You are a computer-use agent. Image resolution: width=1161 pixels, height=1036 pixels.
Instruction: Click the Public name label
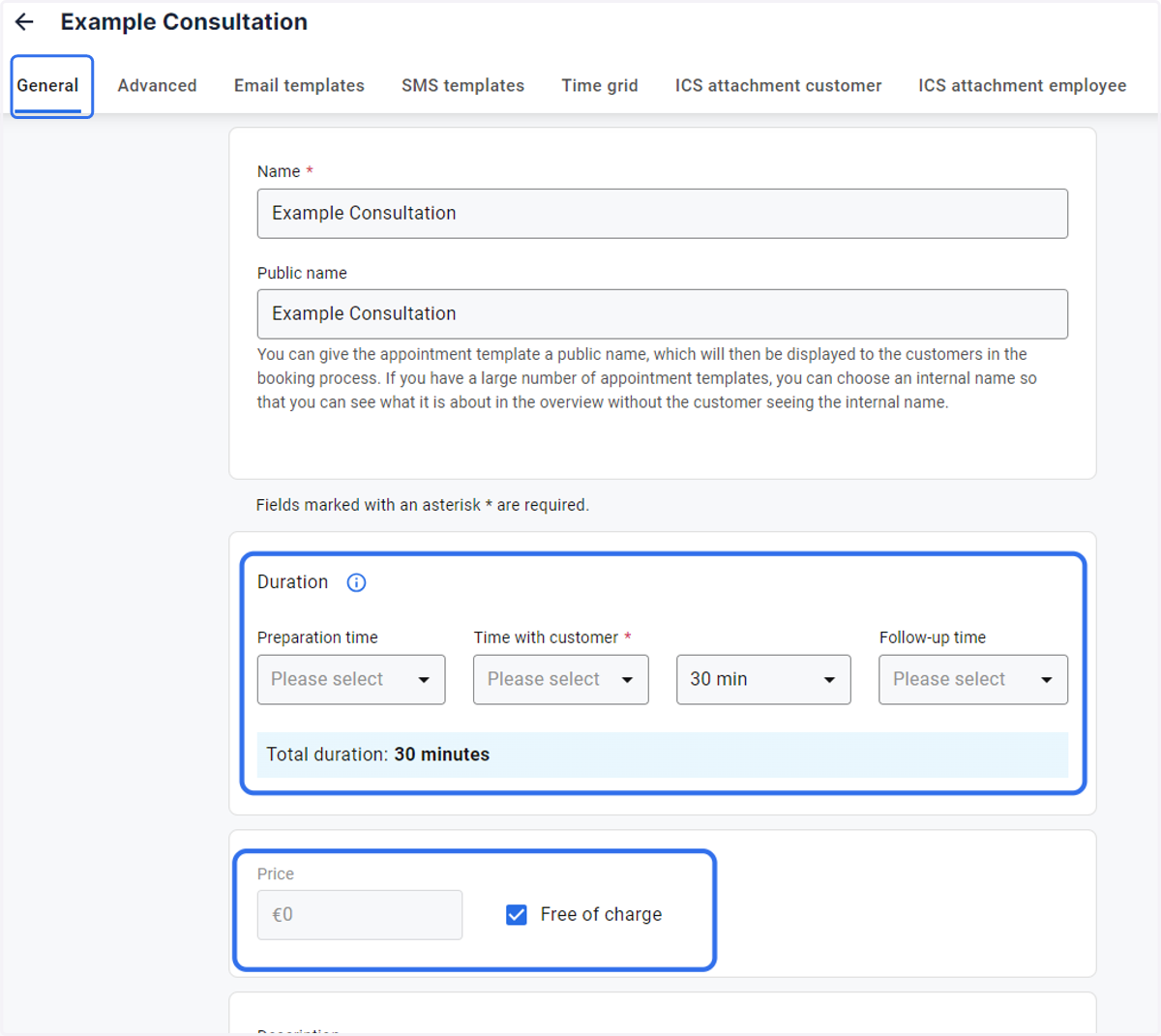tap(302, 273)
